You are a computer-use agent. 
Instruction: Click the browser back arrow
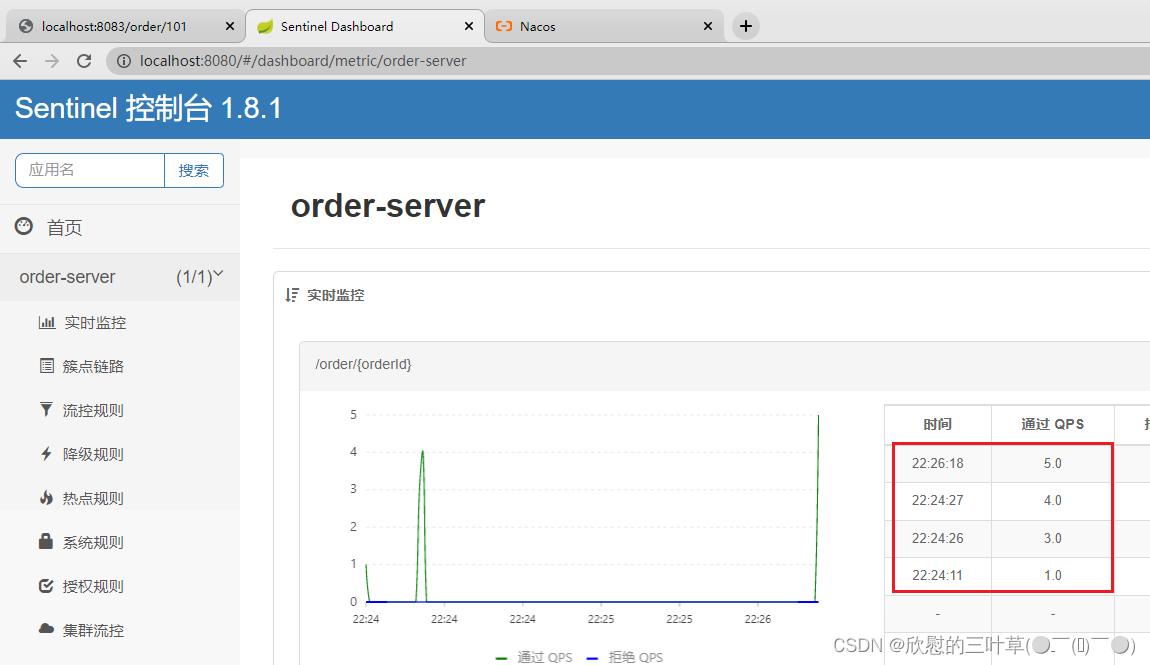20,61
